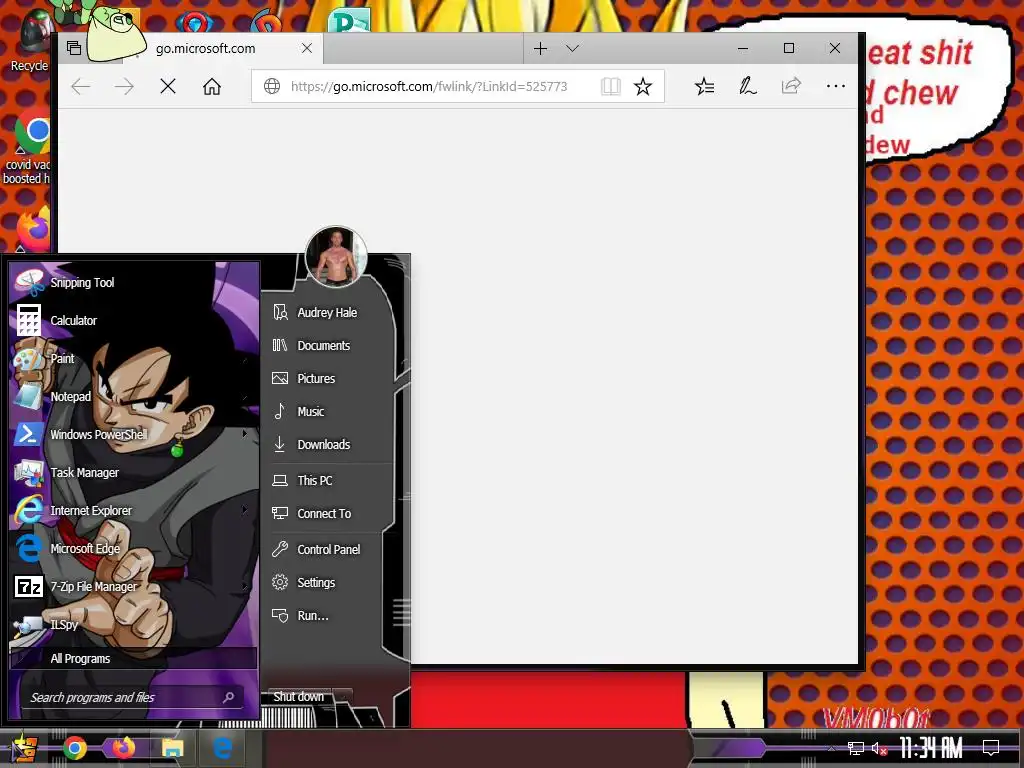Open 7-Zip File Manager
The image size is (1024, 768).
pos(134,586)
